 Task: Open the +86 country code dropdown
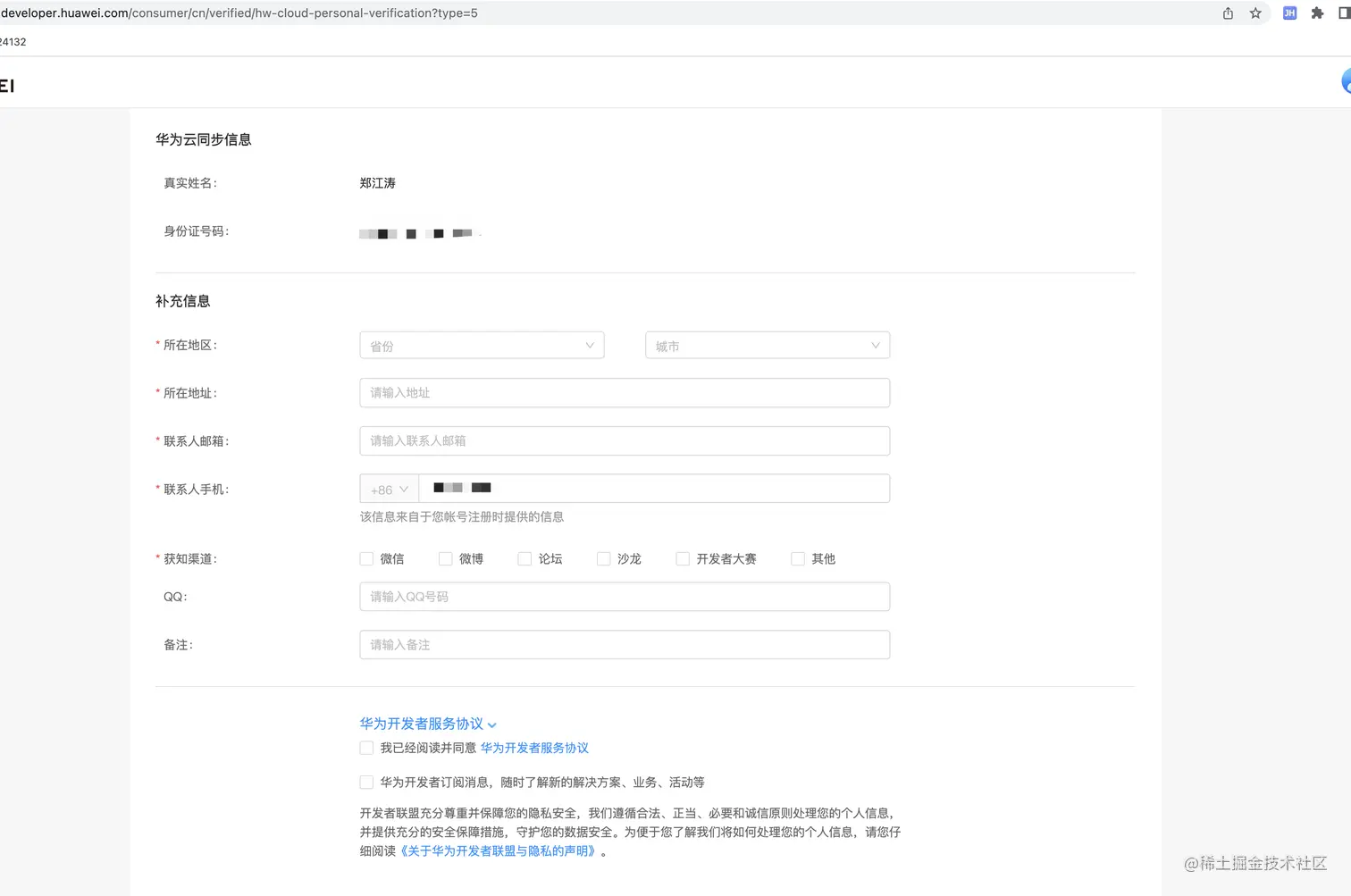point(389,490)
